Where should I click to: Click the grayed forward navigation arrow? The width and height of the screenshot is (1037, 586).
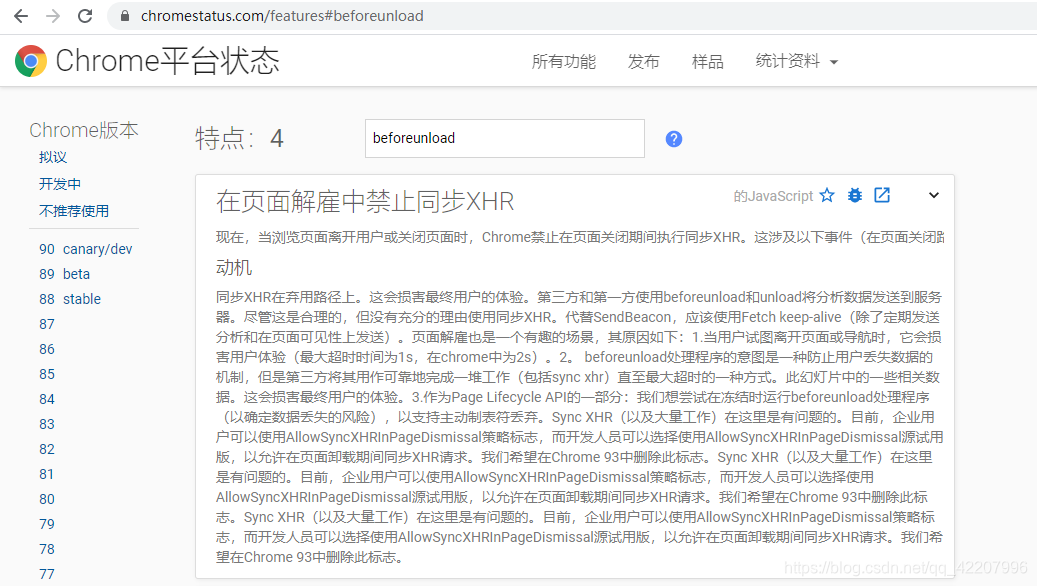(x=52, y=15)
